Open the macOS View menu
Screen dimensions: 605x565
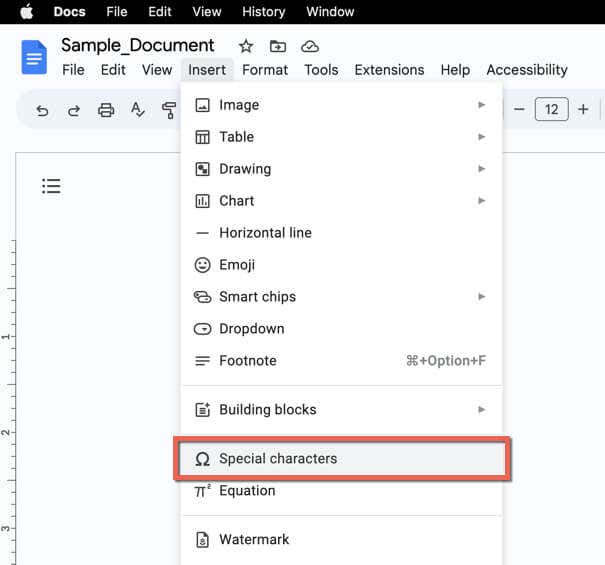point(207,12)
